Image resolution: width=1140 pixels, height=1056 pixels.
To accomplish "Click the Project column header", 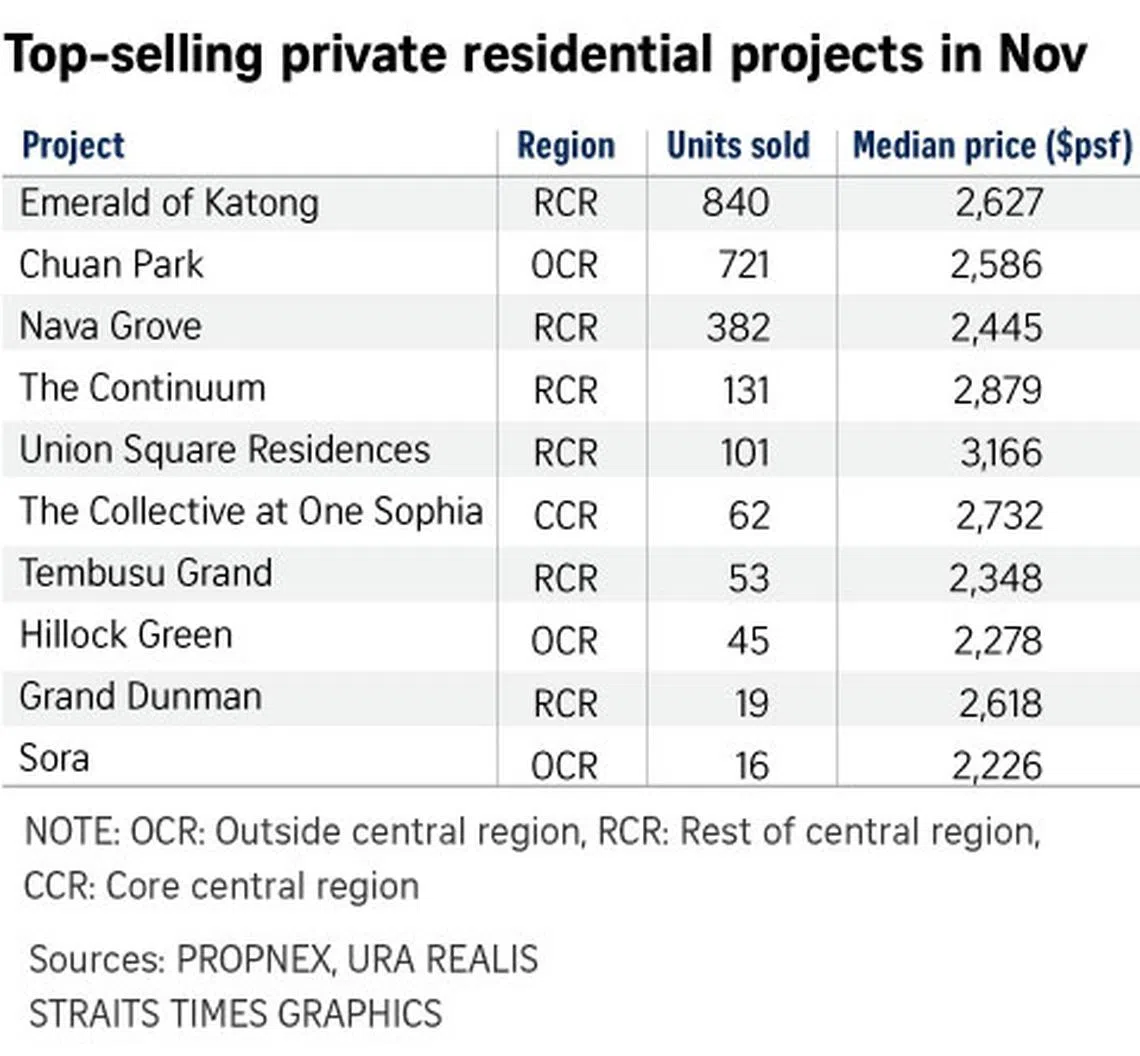I will 73,146.
